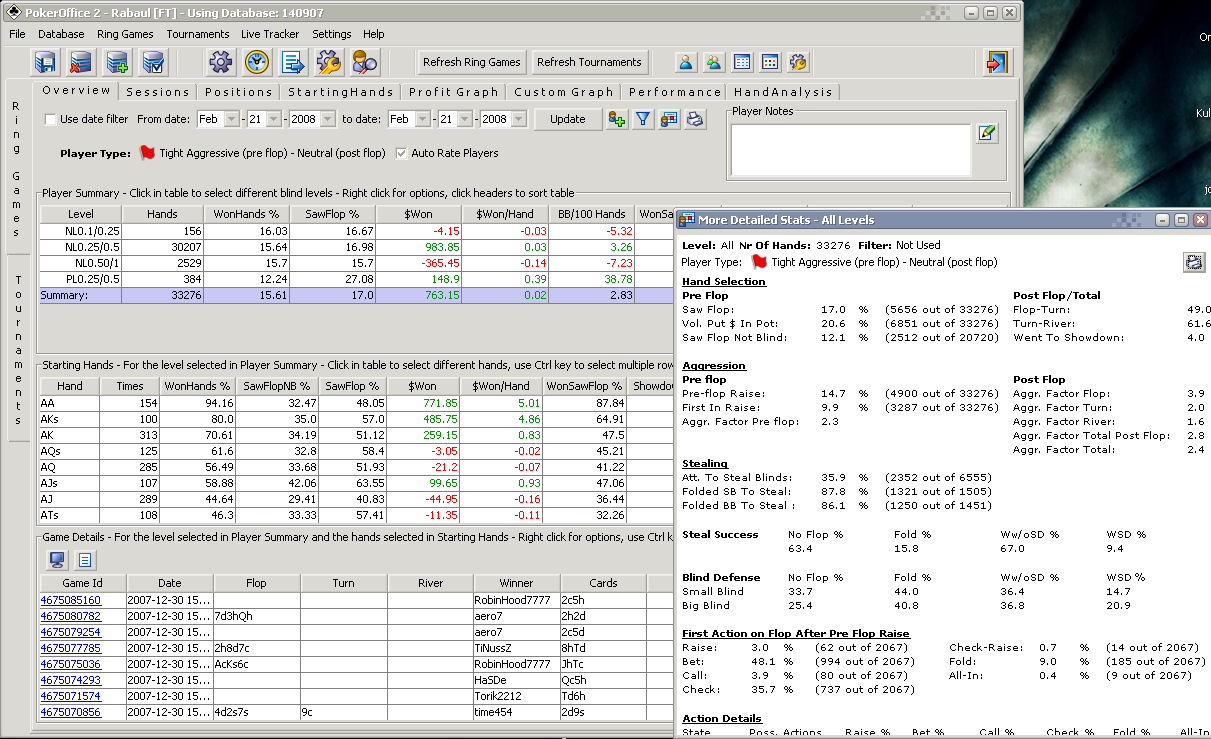This screenshot has width=1211, height=739.
Task: Click the monitor icon in Game Details
Action: pos(58,560)
